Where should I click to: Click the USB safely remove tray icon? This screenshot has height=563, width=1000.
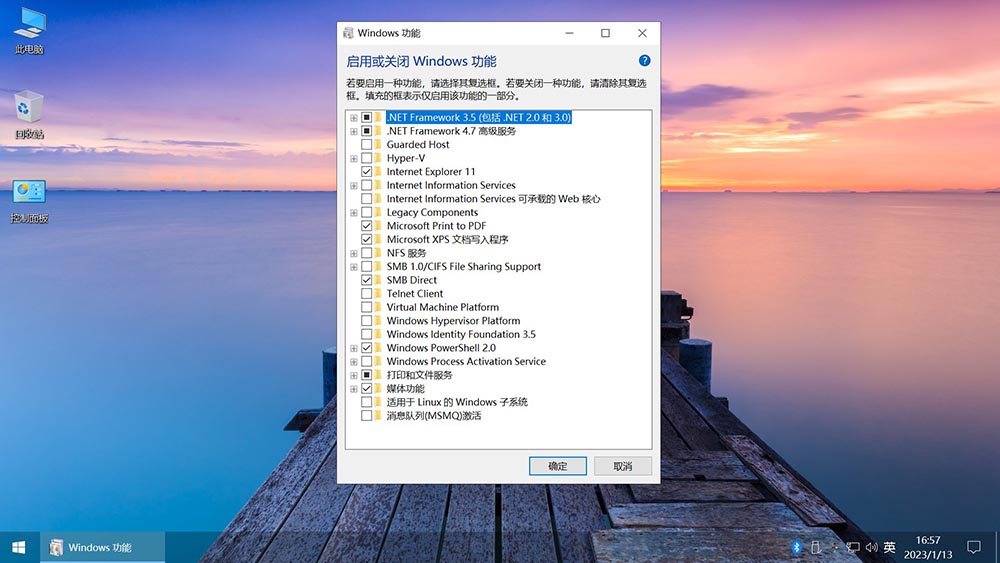click(x=816, y=547)
